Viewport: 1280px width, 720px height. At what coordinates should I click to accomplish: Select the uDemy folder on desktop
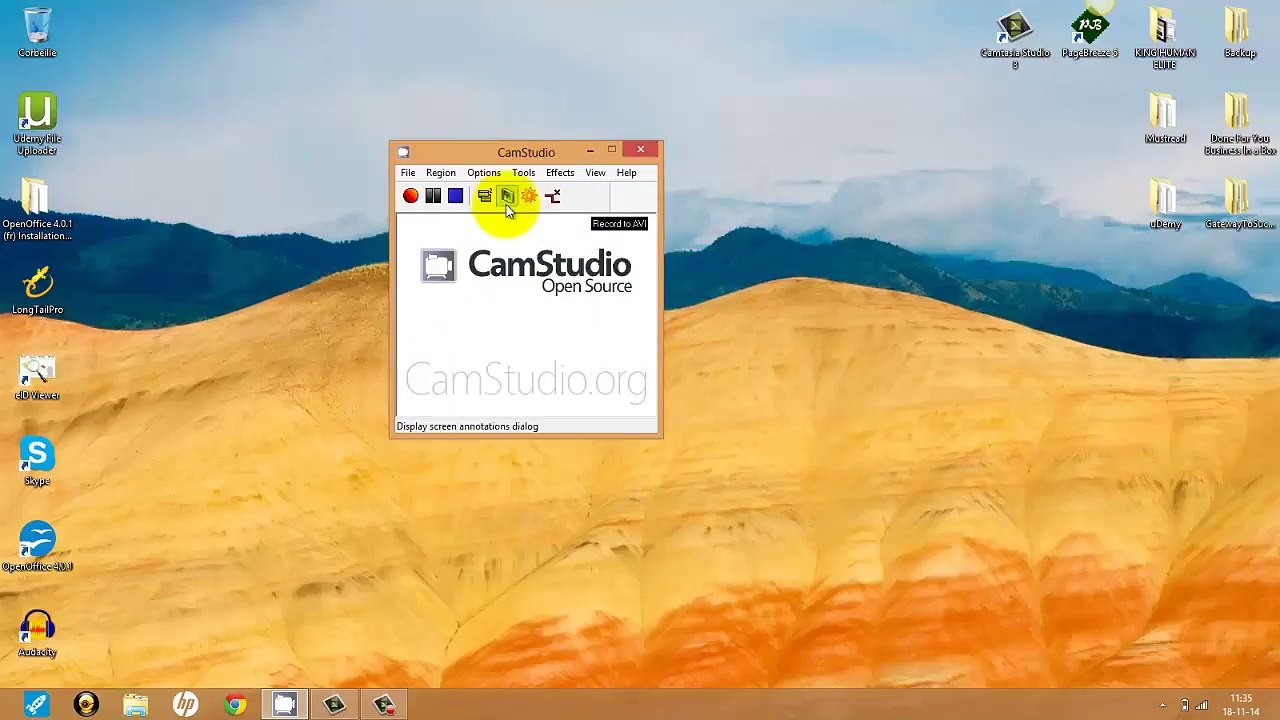[x=1165, y=205]
